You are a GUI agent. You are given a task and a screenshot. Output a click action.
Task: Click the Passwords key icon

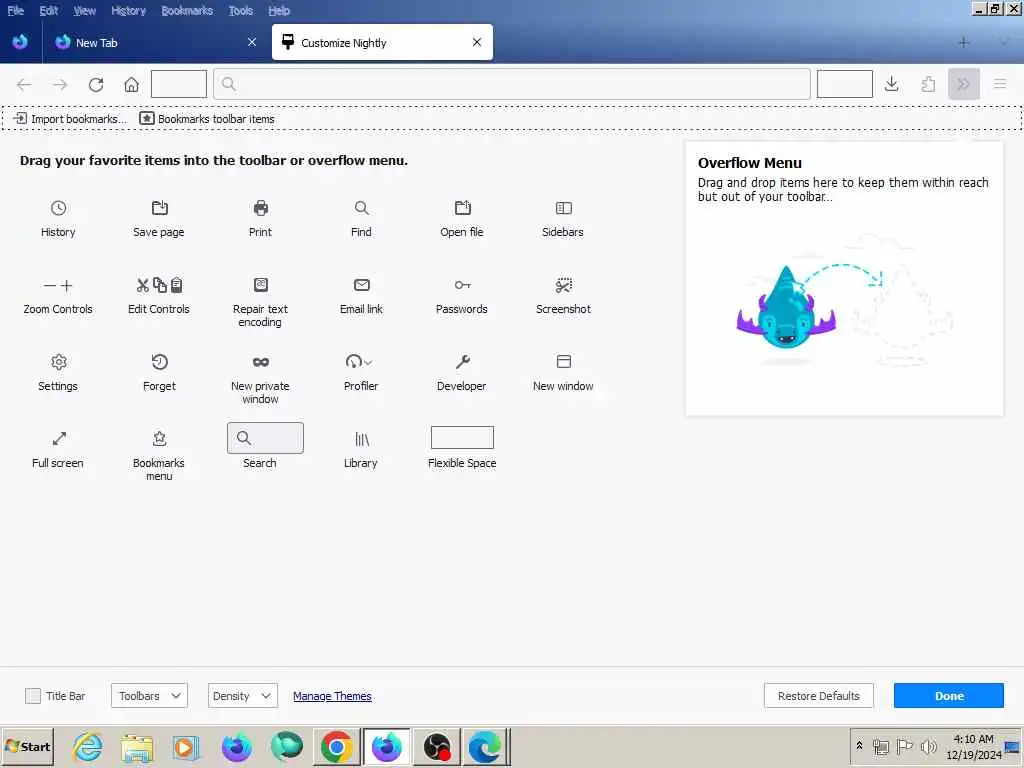[462, 285]
